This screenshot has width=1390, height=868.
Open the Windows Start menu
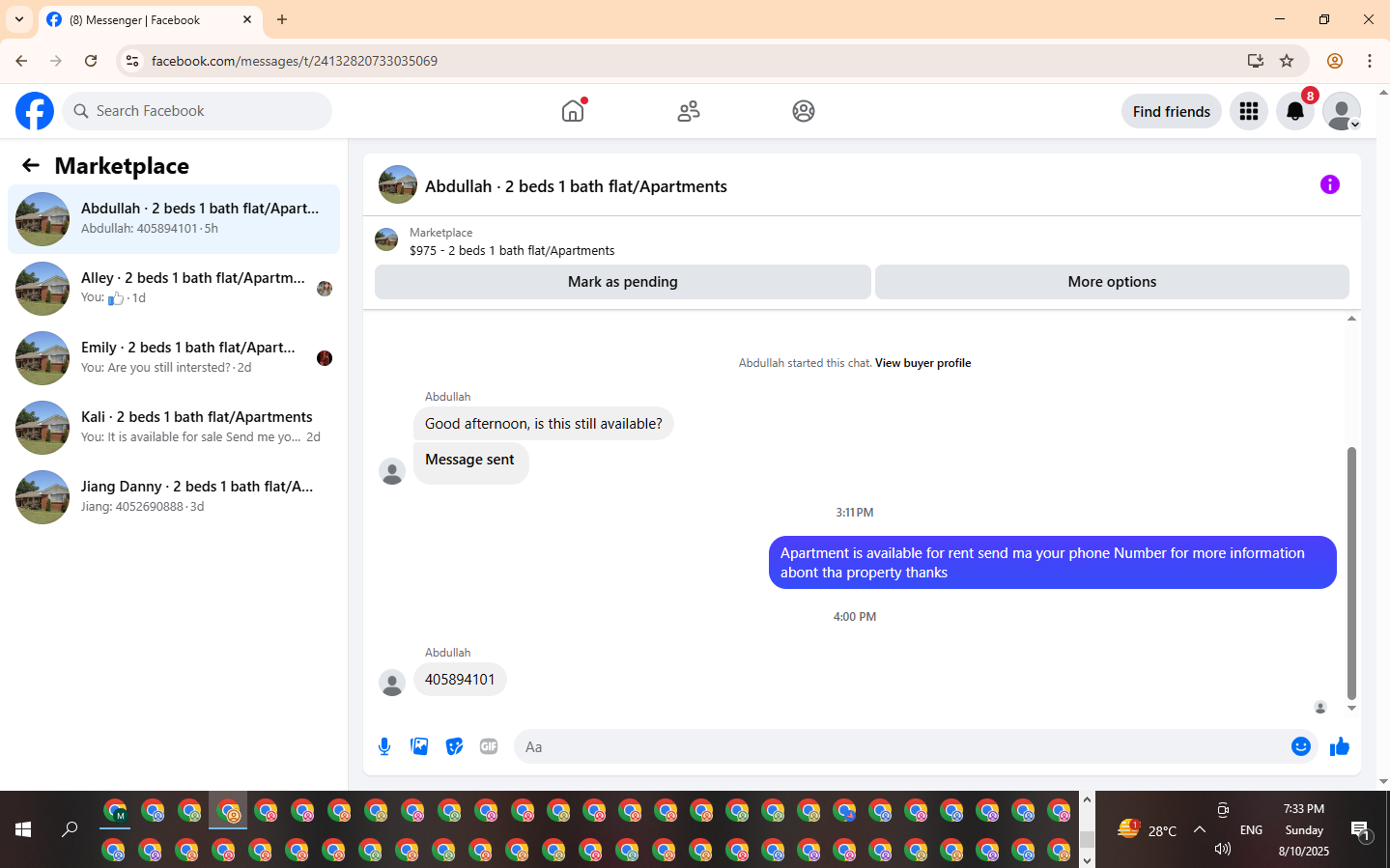23,829
